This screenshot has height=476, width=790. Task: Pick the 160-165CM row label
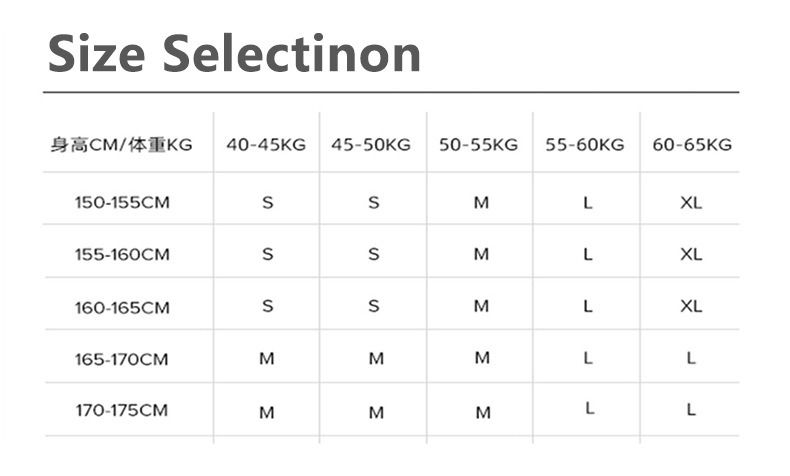click(122, 307)
